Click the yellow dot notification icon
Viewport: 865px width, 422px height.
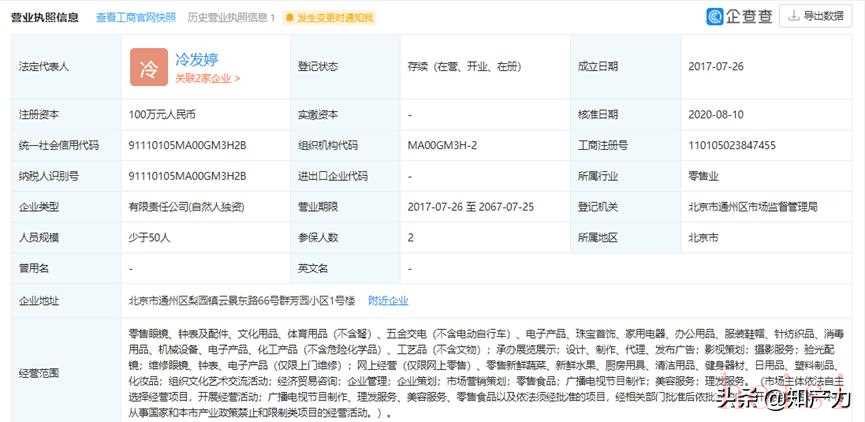(x=290, y=18)
